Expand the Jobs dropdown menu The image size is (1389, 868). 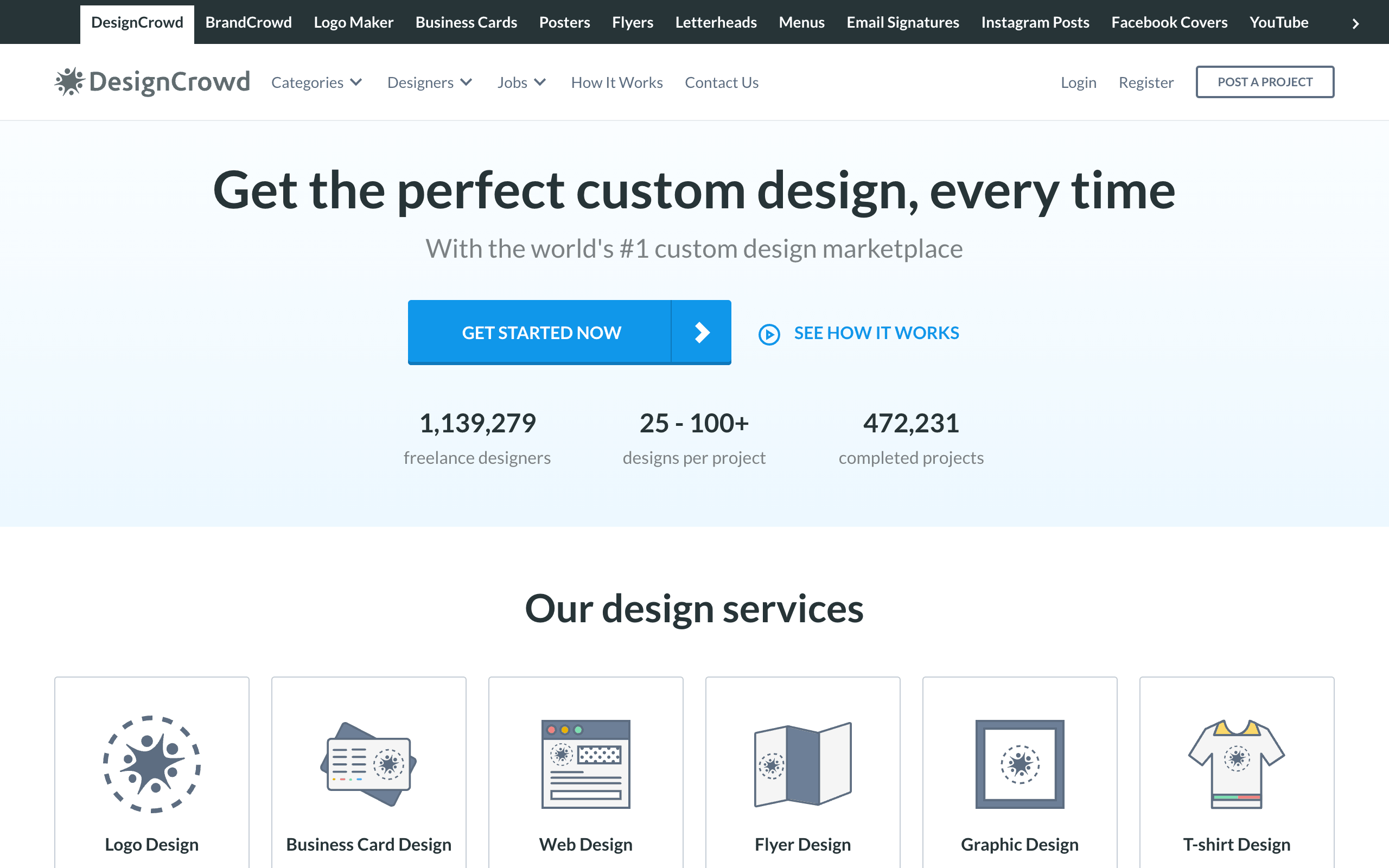[x=520, y=82]
